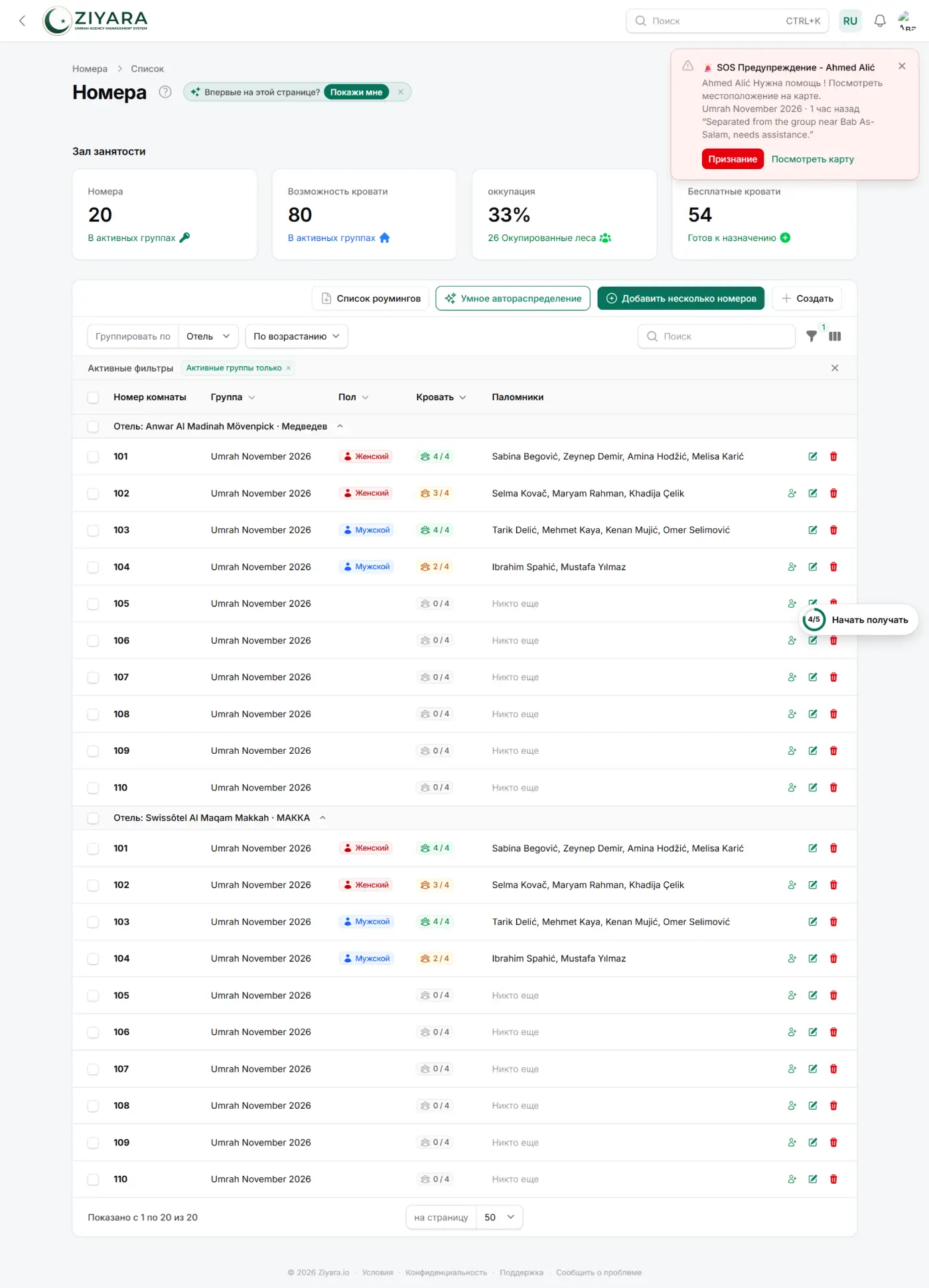Open Номера breadcrumb link
The height and width of the screenshot is (1288, 929).
point(90,69)
